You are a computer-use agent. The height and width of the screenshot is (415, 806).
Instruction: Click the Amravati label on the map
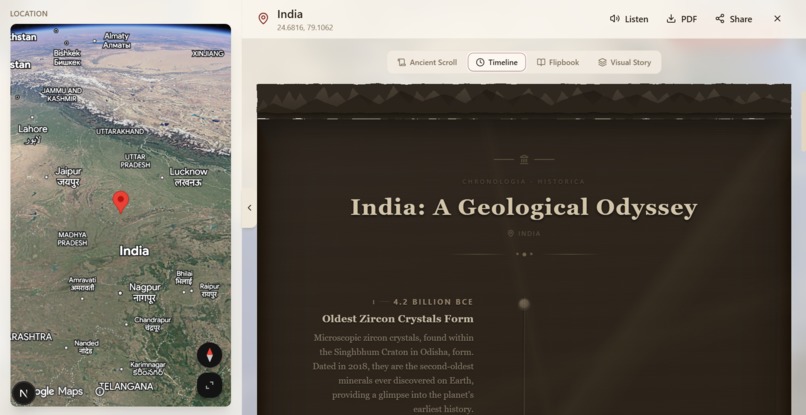tap(82, 284)
